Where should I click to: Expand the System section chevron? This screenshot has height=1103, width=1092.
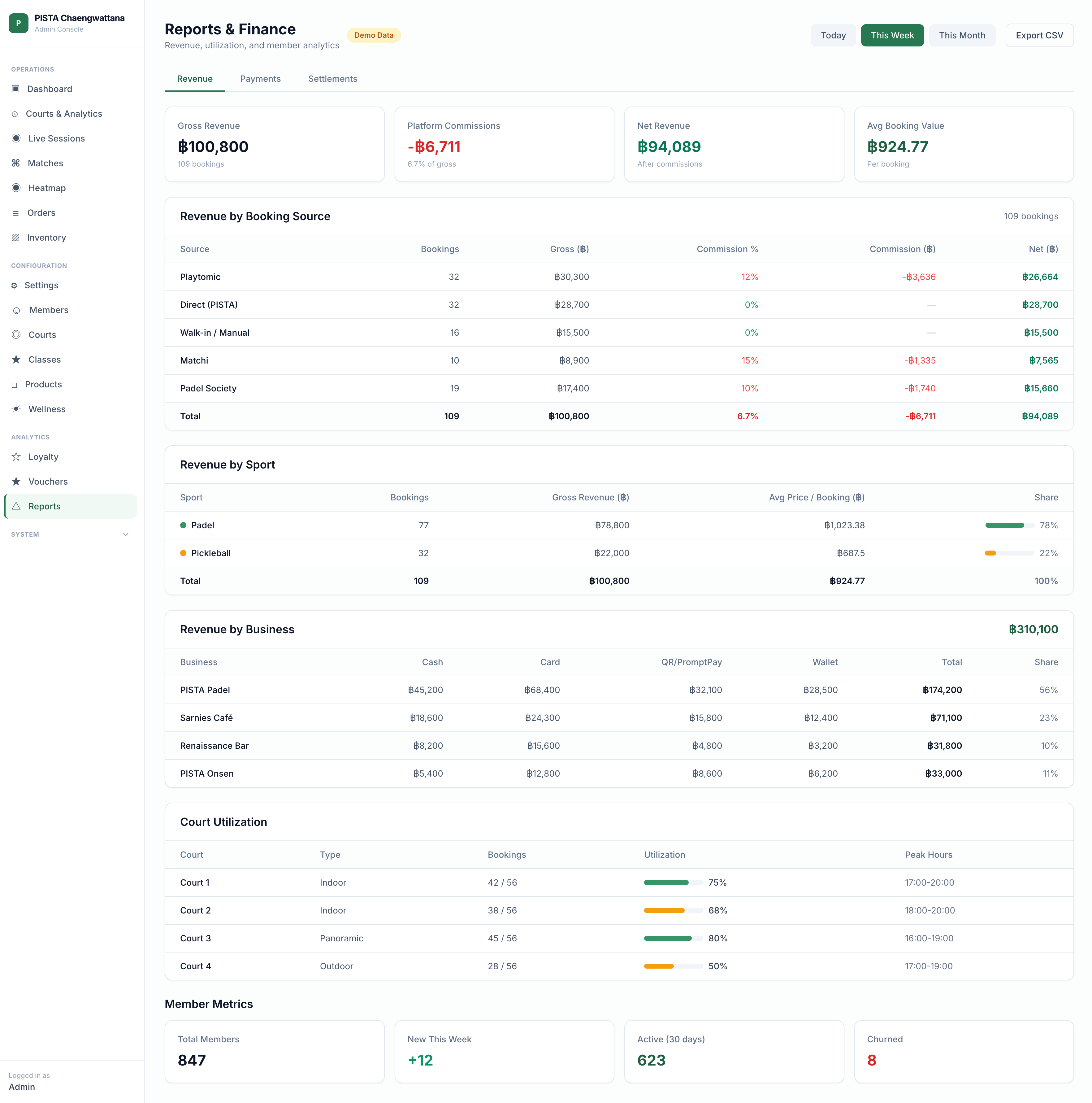[x=126, y=534]
